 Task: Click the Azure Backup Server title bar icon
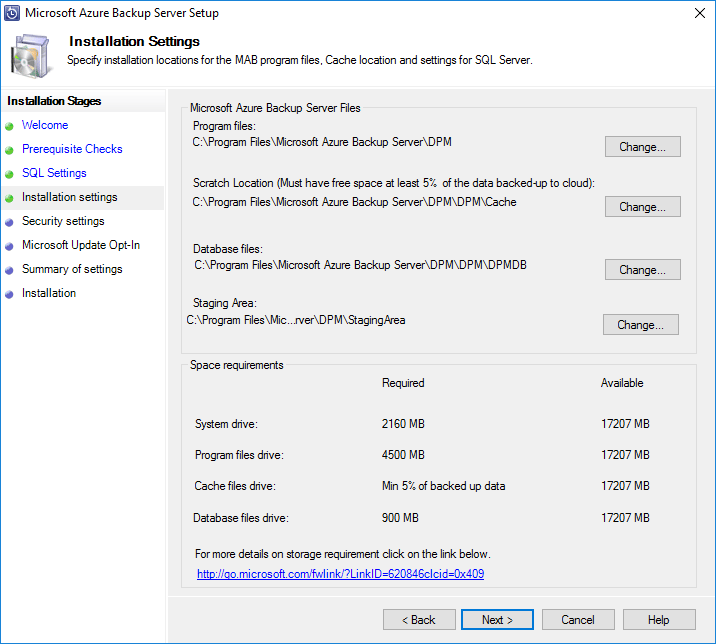[12, 13]
